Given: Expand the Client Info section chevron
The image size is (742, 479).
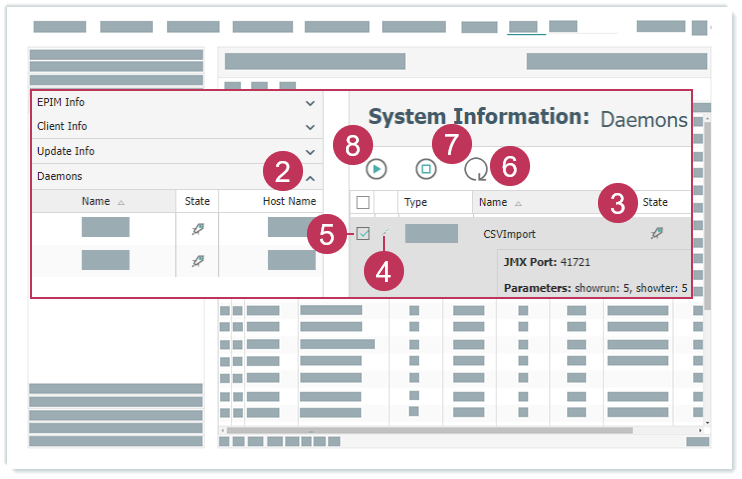Looking at the screenshot, I should click(x=310, y=127).
